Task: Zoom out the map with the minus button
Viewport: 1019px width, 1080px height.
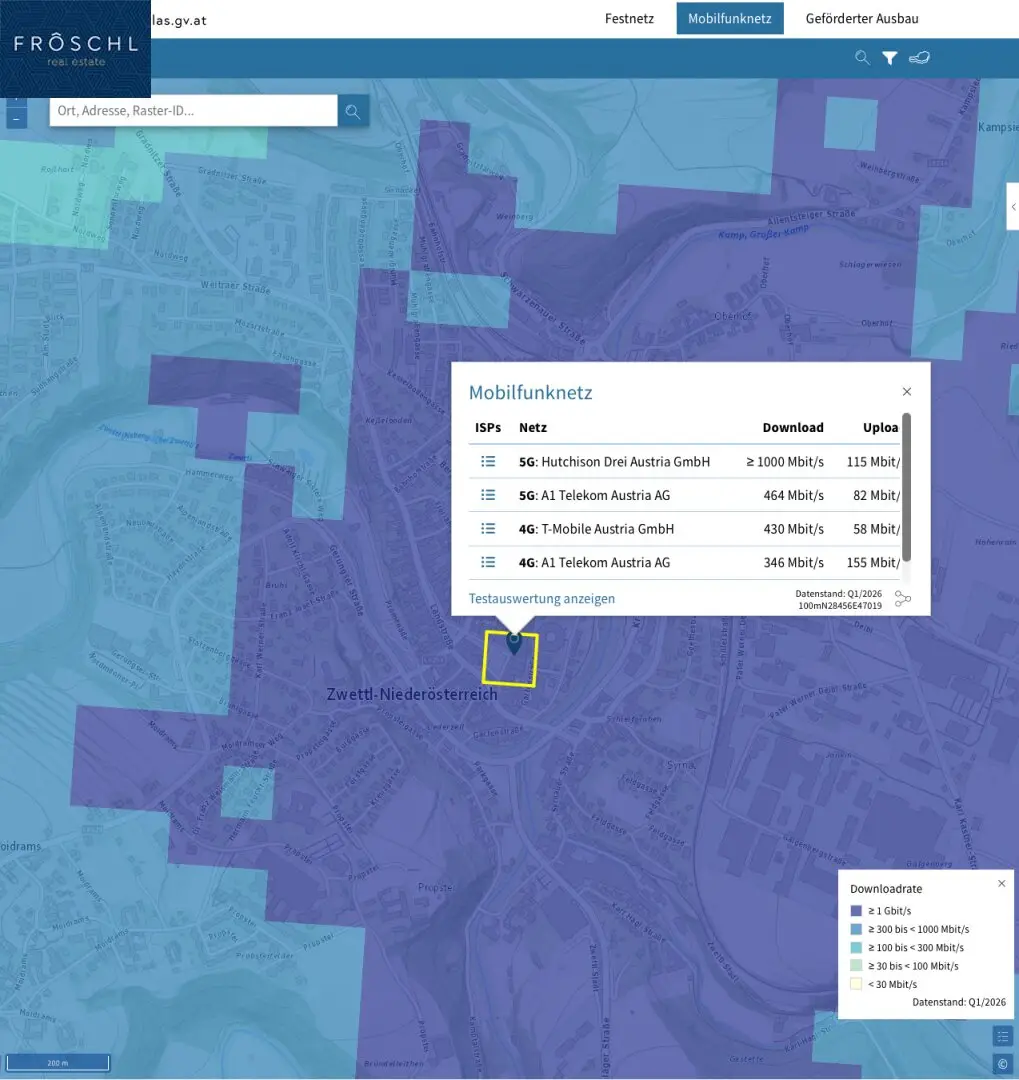Action: [x=17, y=119]
